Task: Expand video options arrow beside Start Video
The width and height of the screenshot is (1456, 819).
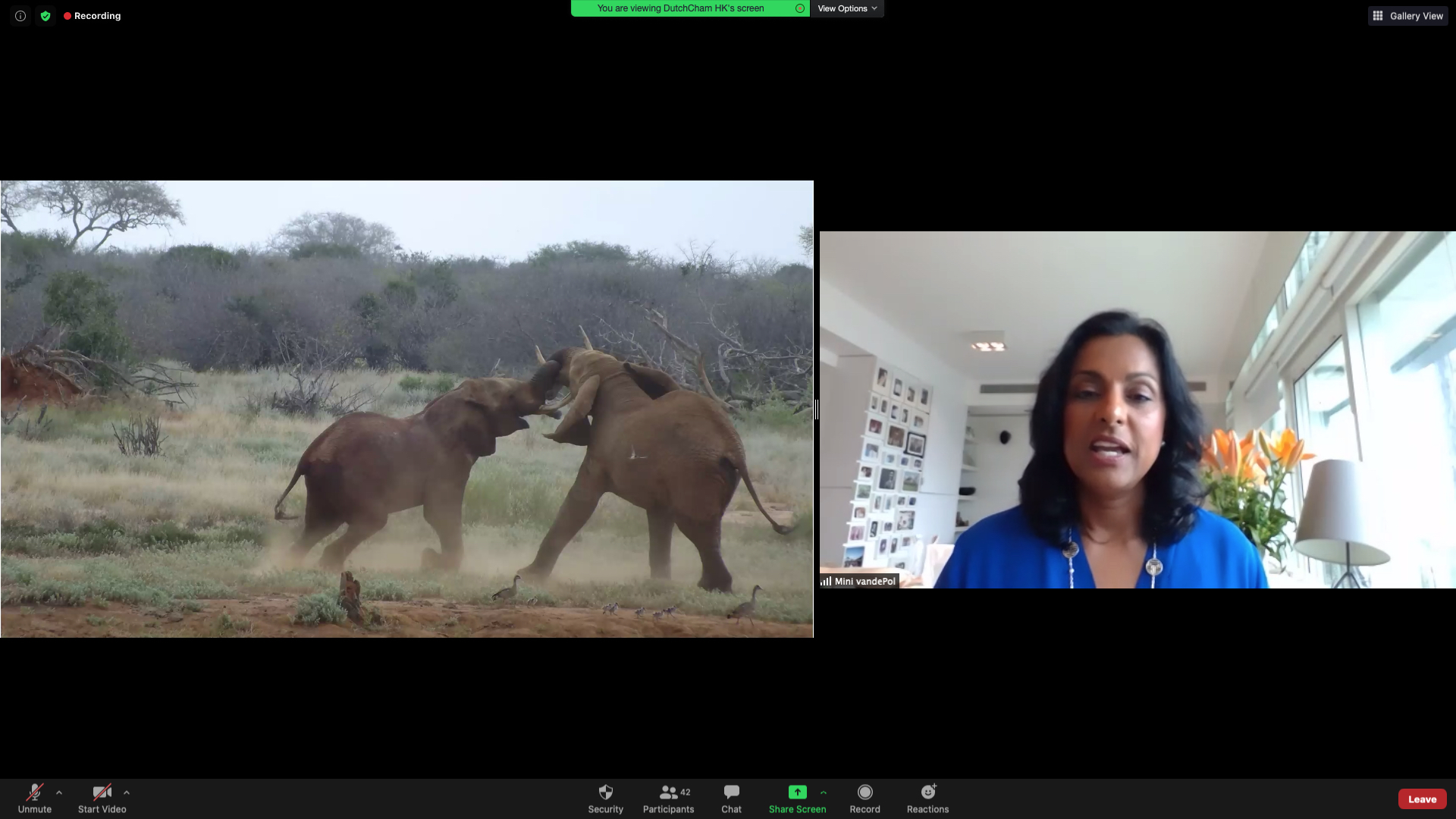Action: (x=127, y=792)
